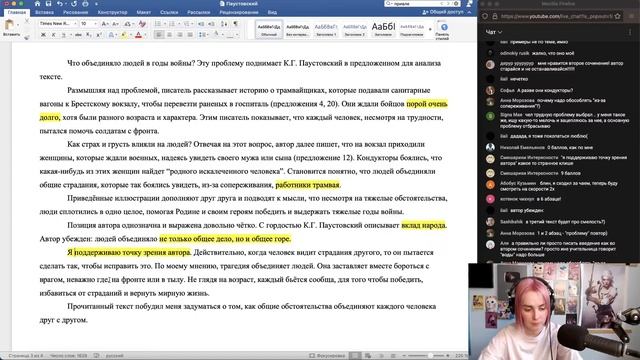The image size is (640, 360).
Task: Print the document using the printer icon
Action: click(x=85, y=4)
